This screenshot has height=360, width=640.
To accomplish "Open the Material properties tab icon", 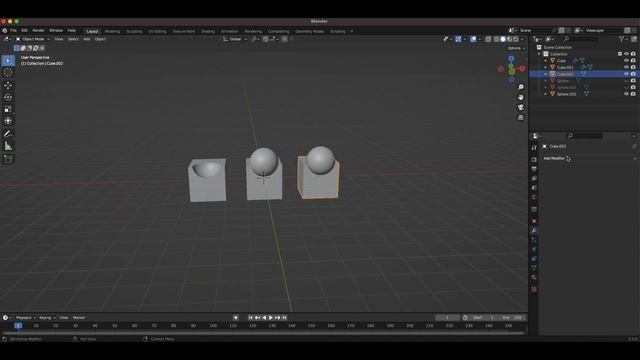I will tap(534, 277).
